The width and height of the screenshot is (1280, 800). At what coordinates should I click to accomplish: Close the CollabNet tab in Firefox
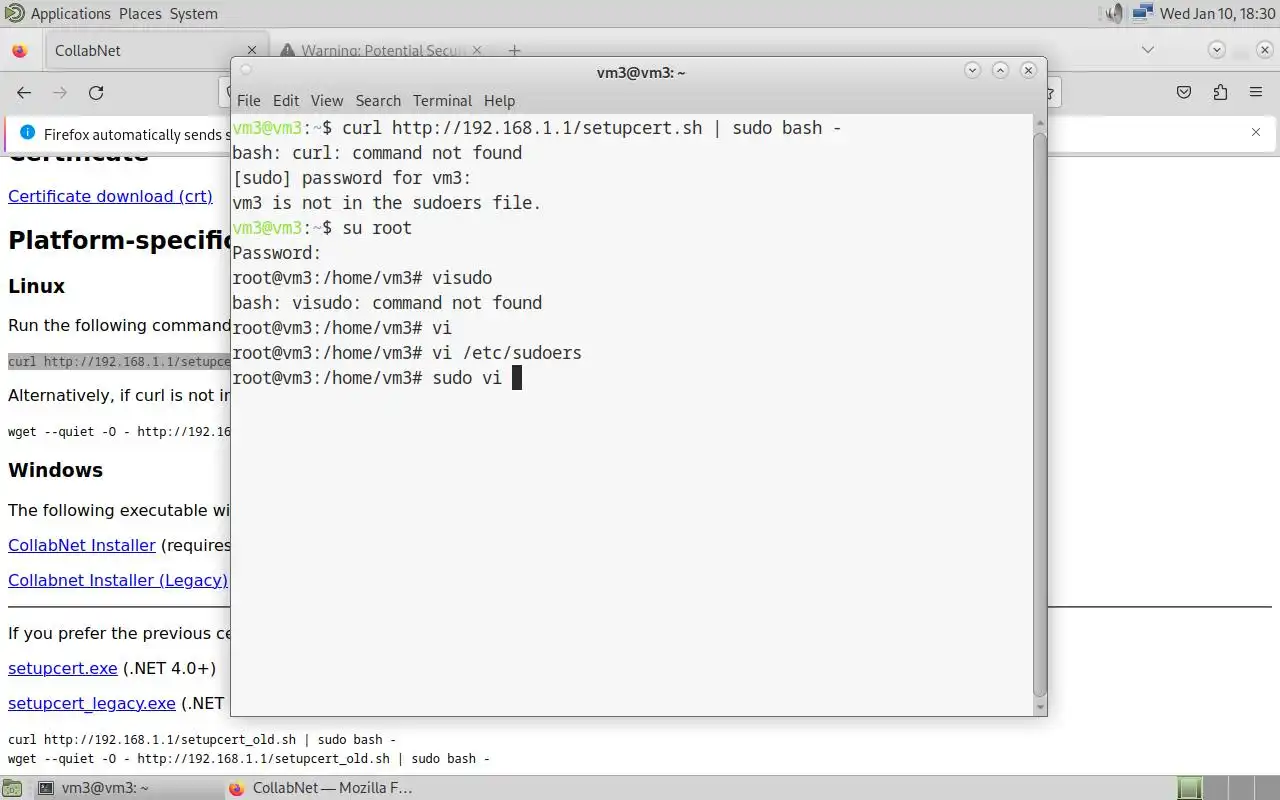coord(251,50)
